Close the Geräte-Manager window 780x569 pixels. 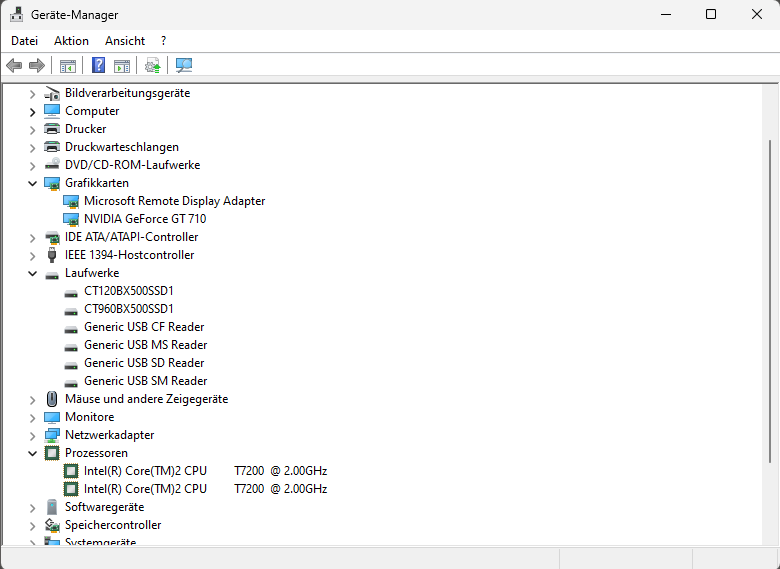(757, 14)
